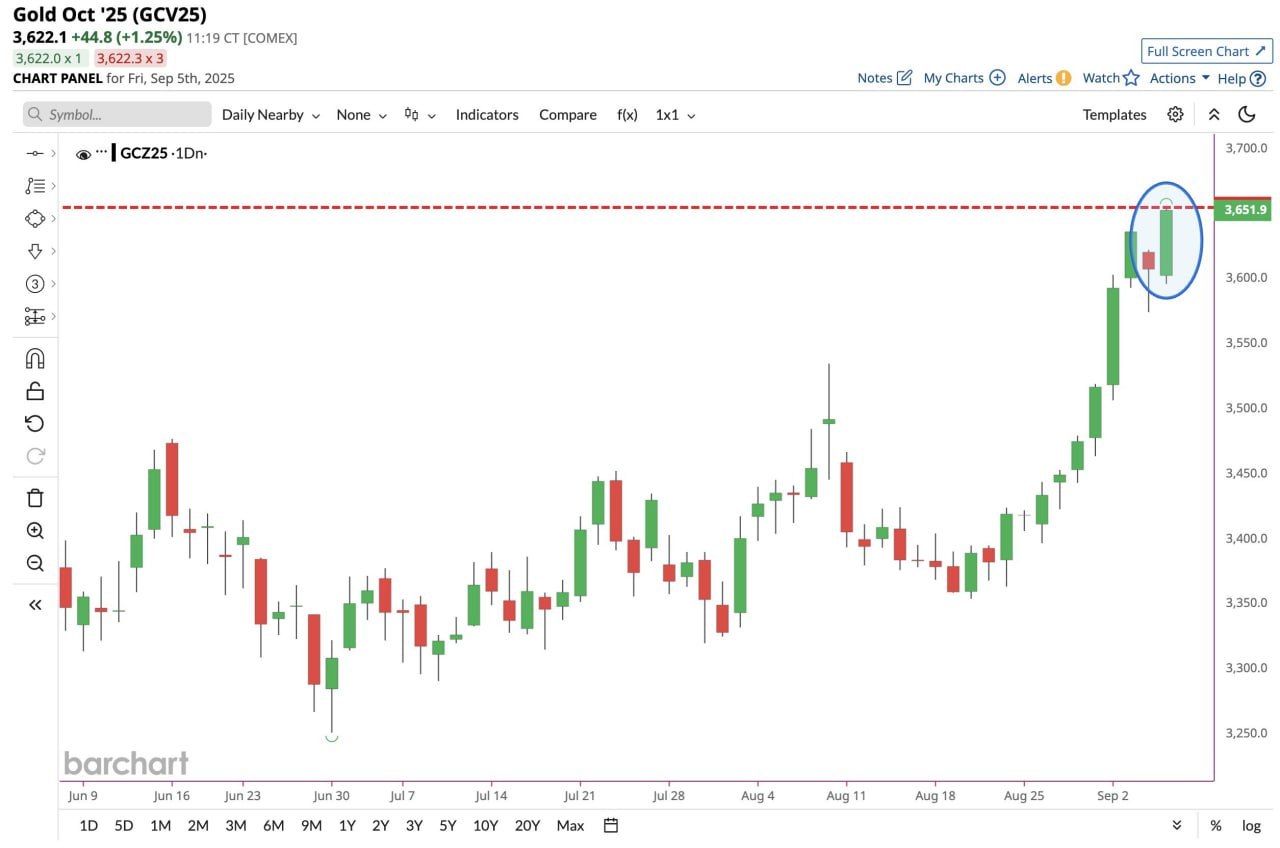The height and width of the screenshot is (848, 1280).
Task: Click the Symbol search input field
Action: 117,115
